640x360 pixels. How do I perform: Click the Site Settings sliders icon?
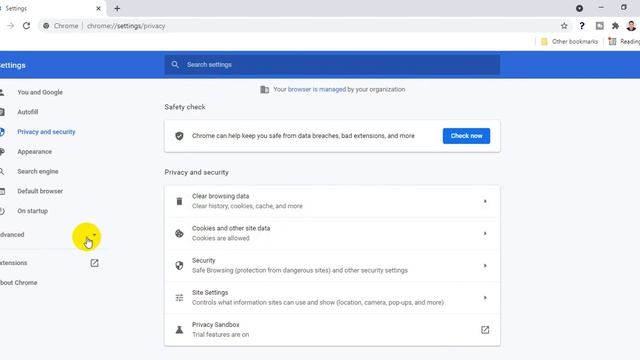[179, 298]
